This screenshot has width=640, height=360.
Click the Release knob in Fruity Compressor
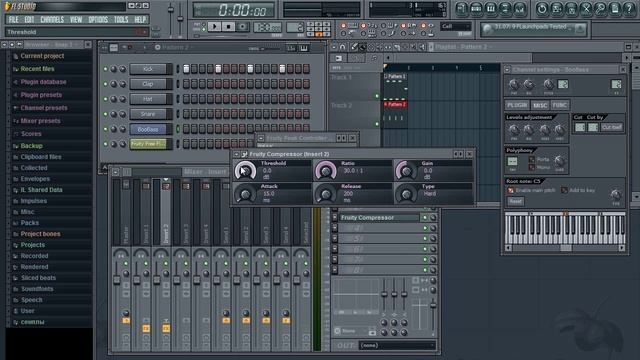tap(325, 194)
